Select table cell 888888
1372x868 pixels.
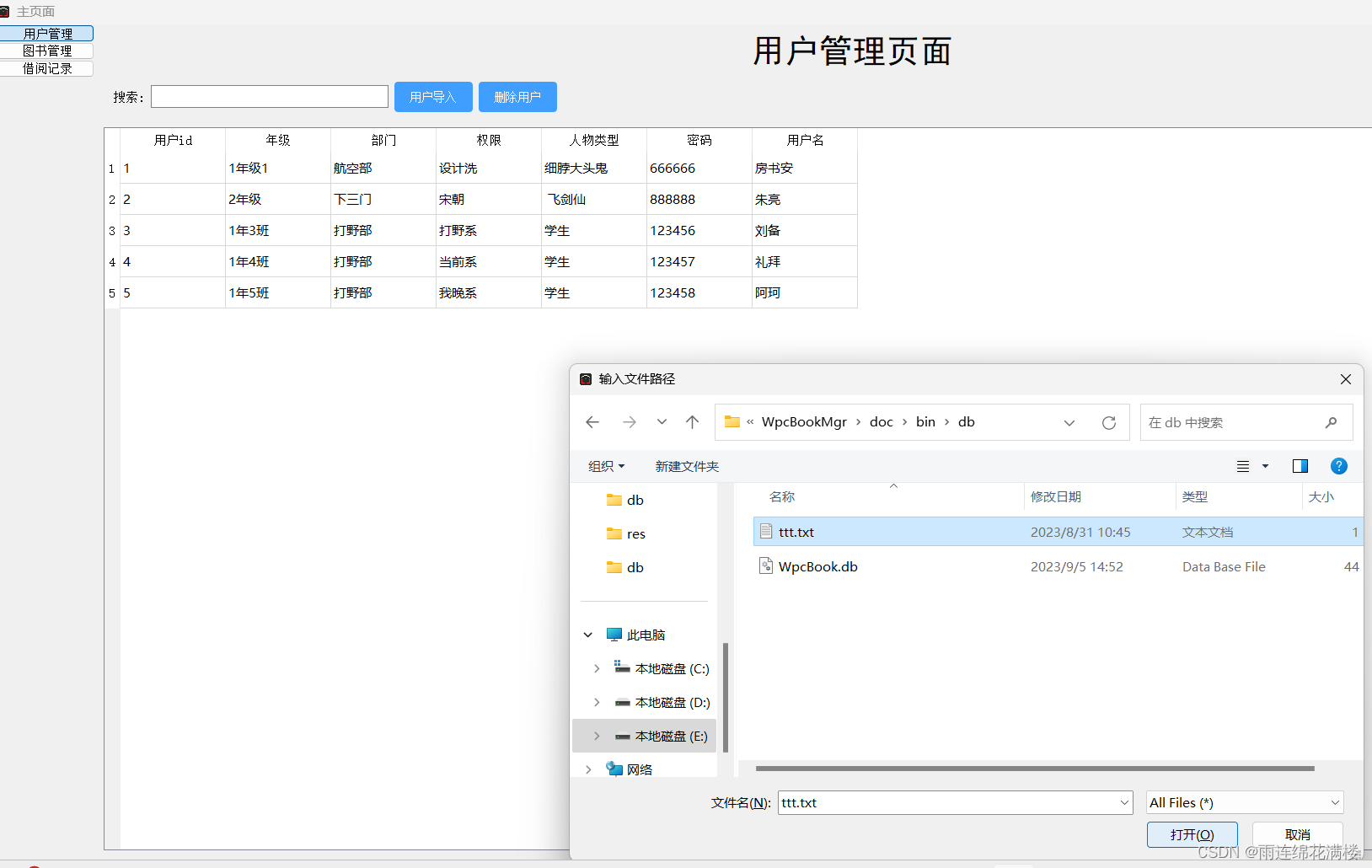click(699, 199)
